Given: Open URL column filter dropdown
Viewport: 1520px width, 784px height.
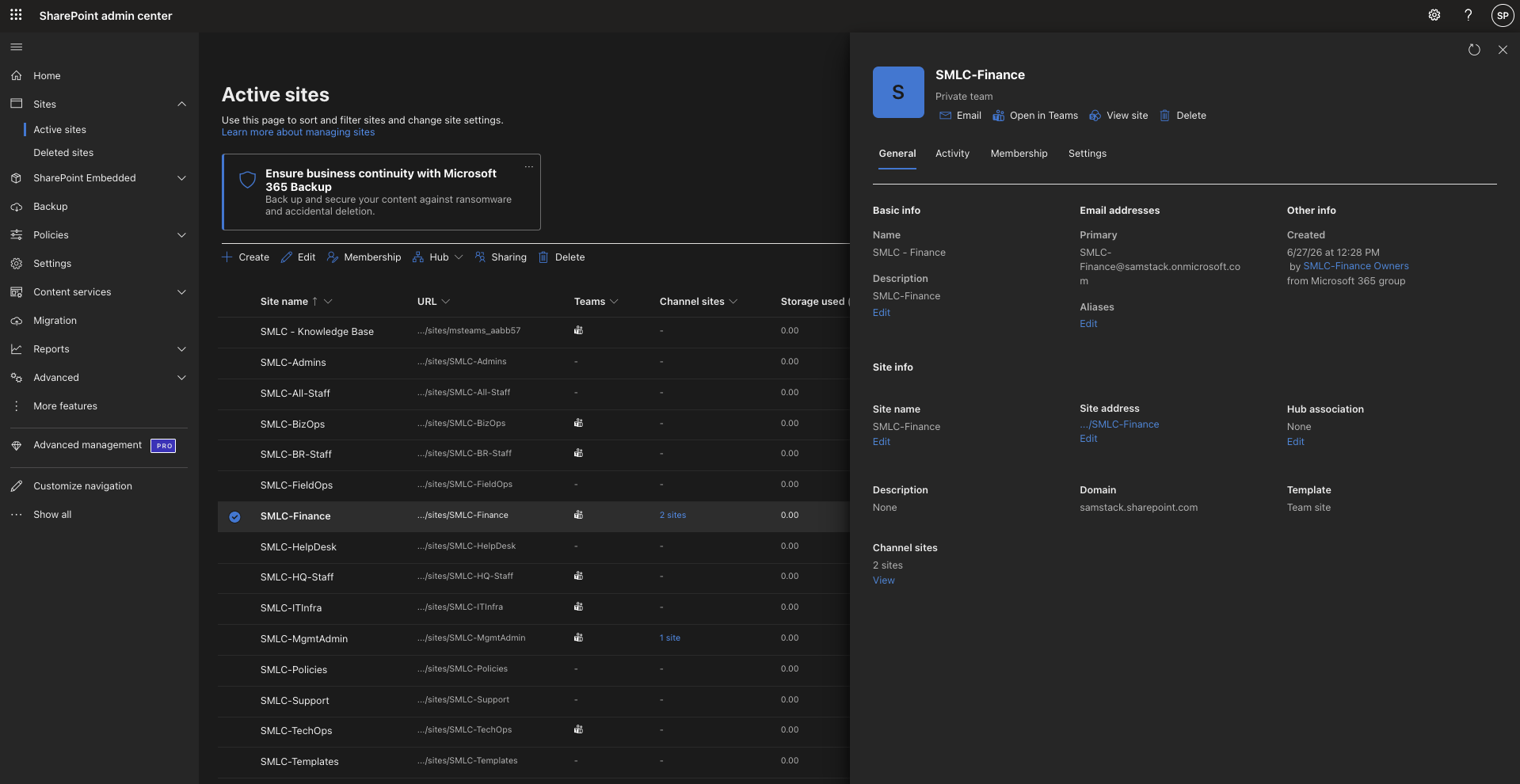Looking at the screenshot, I should tap(445, 302).
